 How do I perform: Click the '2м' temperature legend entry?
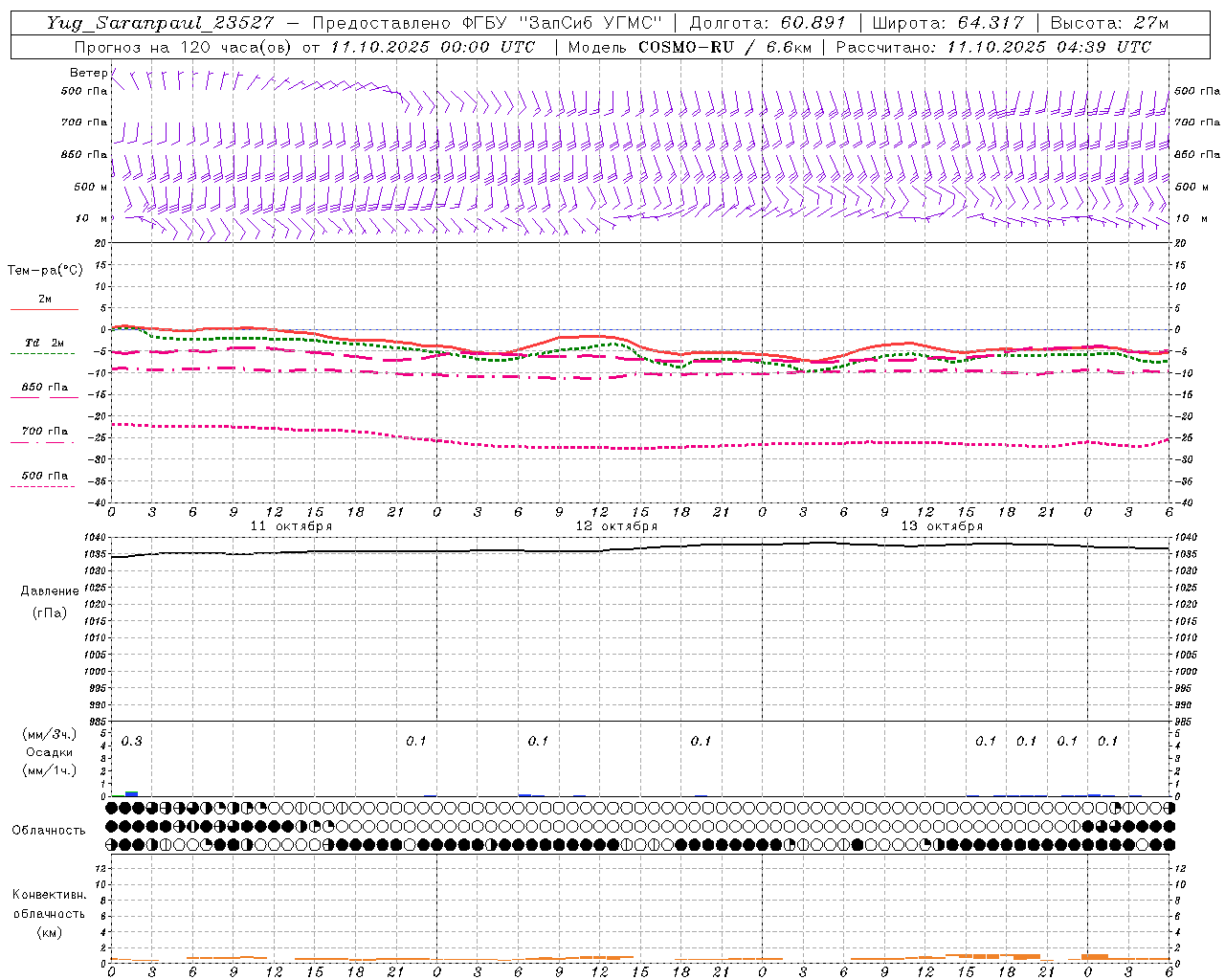click(x=45, y=300)
